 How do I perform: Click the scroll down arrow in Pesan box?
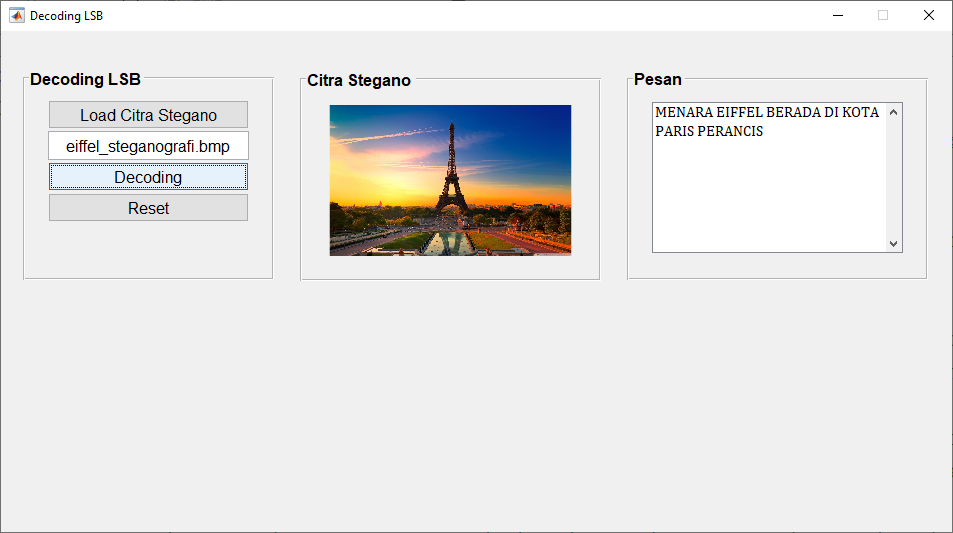(x=893, y=243)
